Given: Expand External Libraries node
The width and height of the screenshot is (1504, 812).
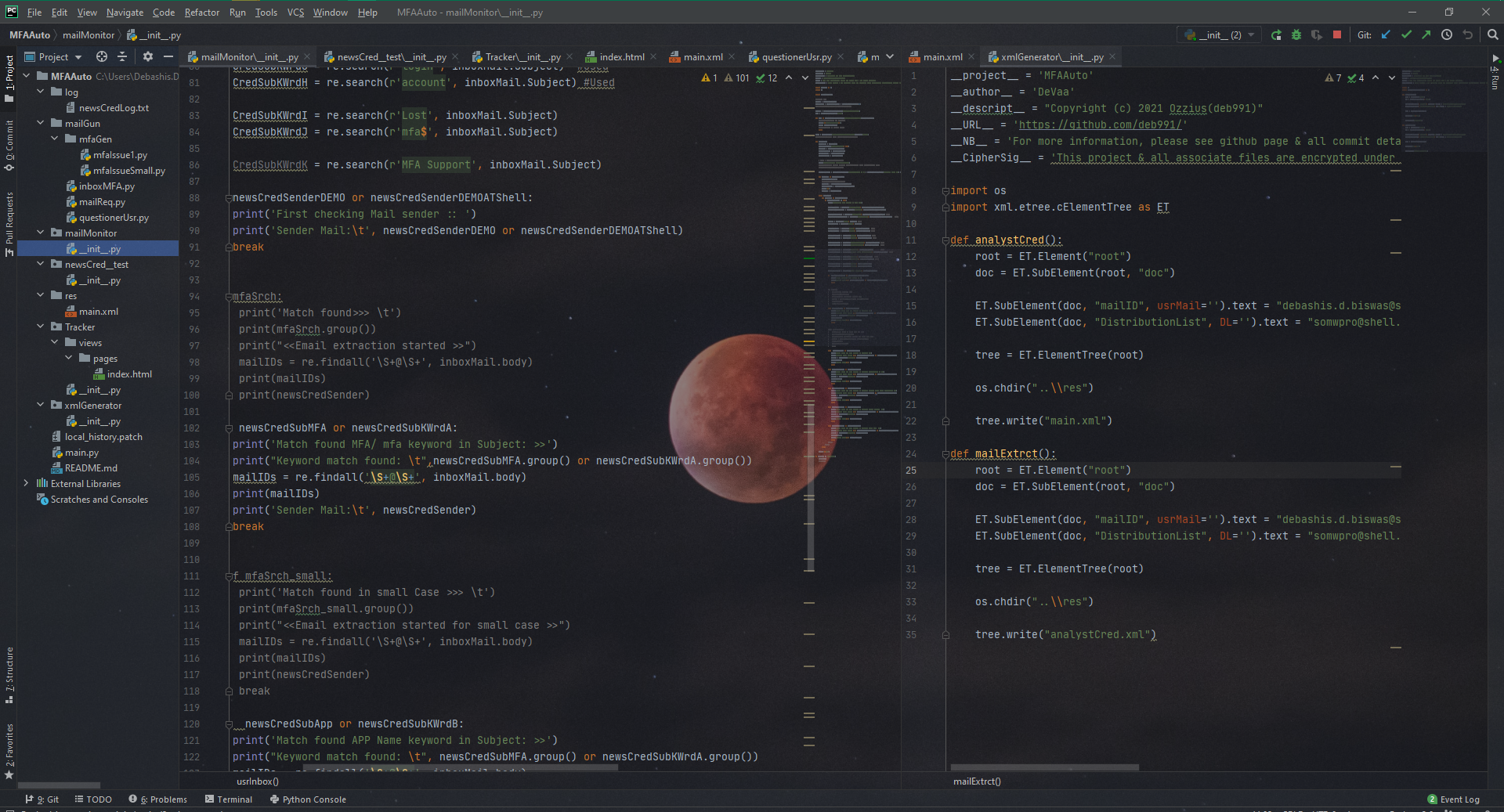Looking at the screenshot, I should [x=27, y=483].
